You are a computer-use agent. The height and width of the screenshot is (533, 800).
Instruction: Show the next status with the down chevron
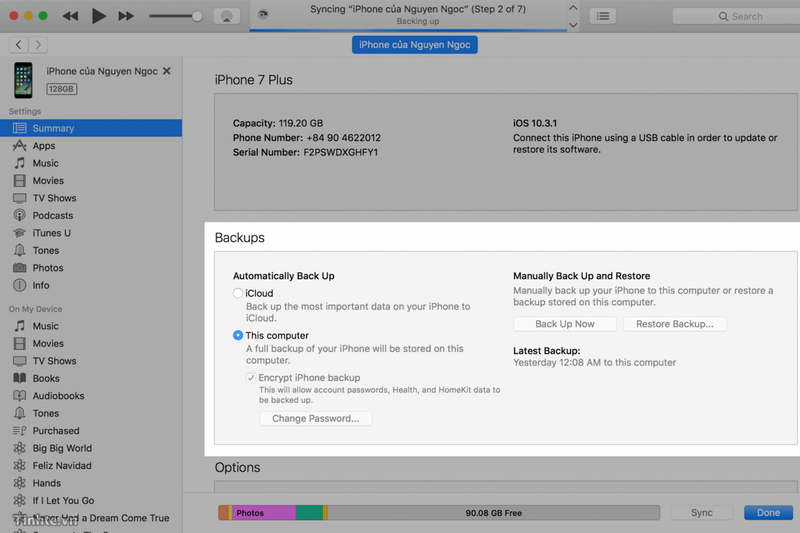pyautogui.click(x=573, y=24)
